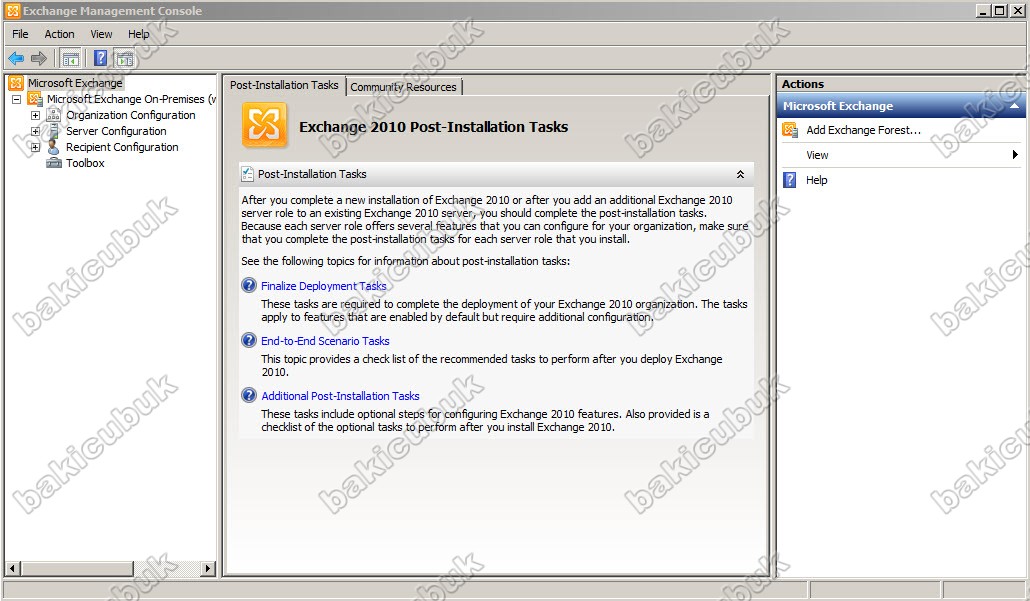Switch to the Community Resources tab
1030x601 pixels.
(403, 87)
